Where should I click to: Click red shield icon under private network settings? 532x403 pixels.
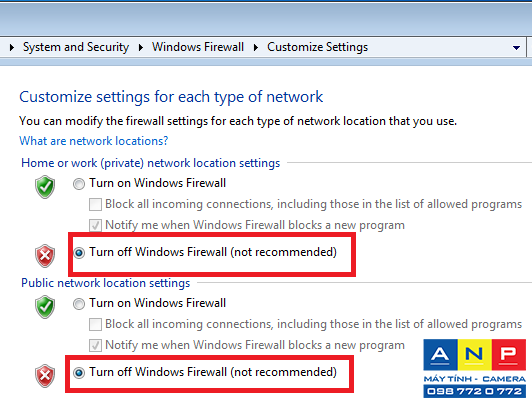pos(45,256)
